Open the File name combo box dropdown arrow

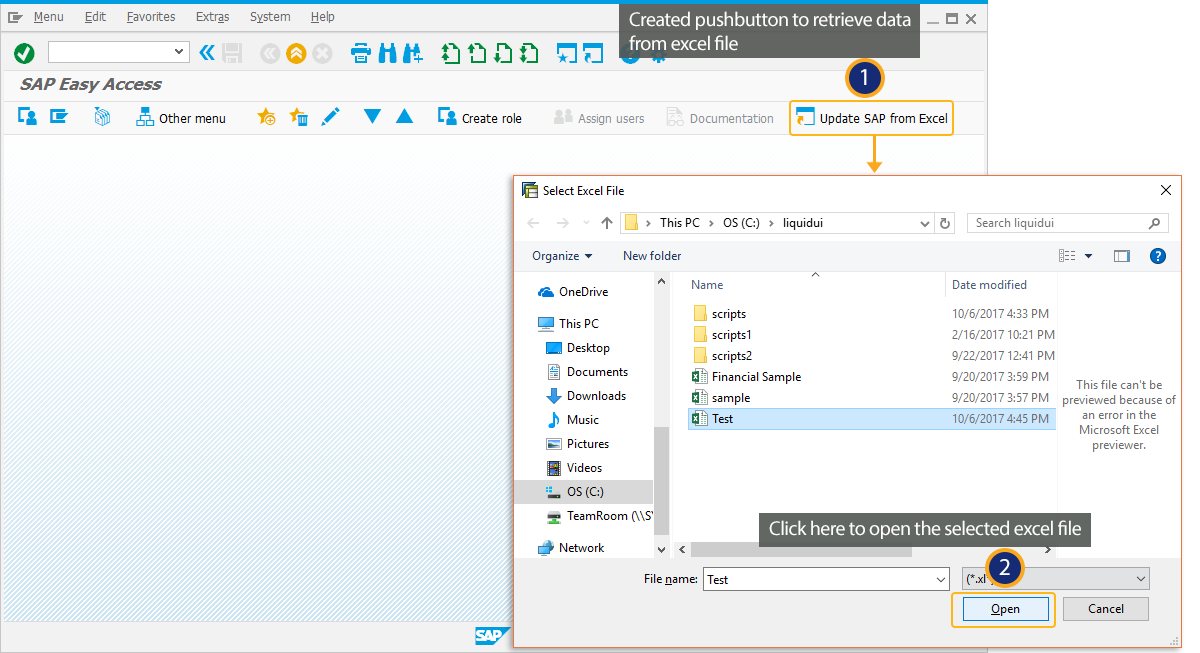(x=940, y=579)
